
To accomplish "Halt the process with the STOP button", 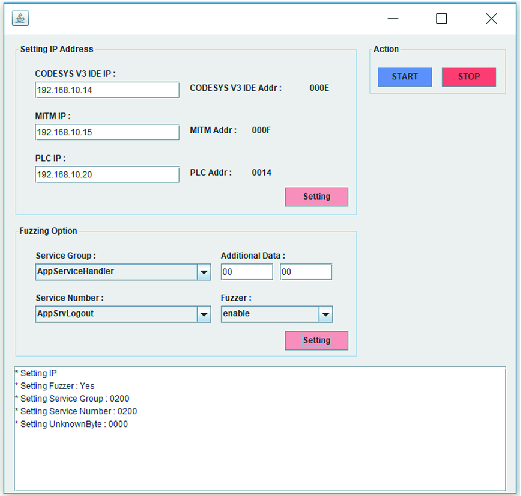I will coord(469,77).
